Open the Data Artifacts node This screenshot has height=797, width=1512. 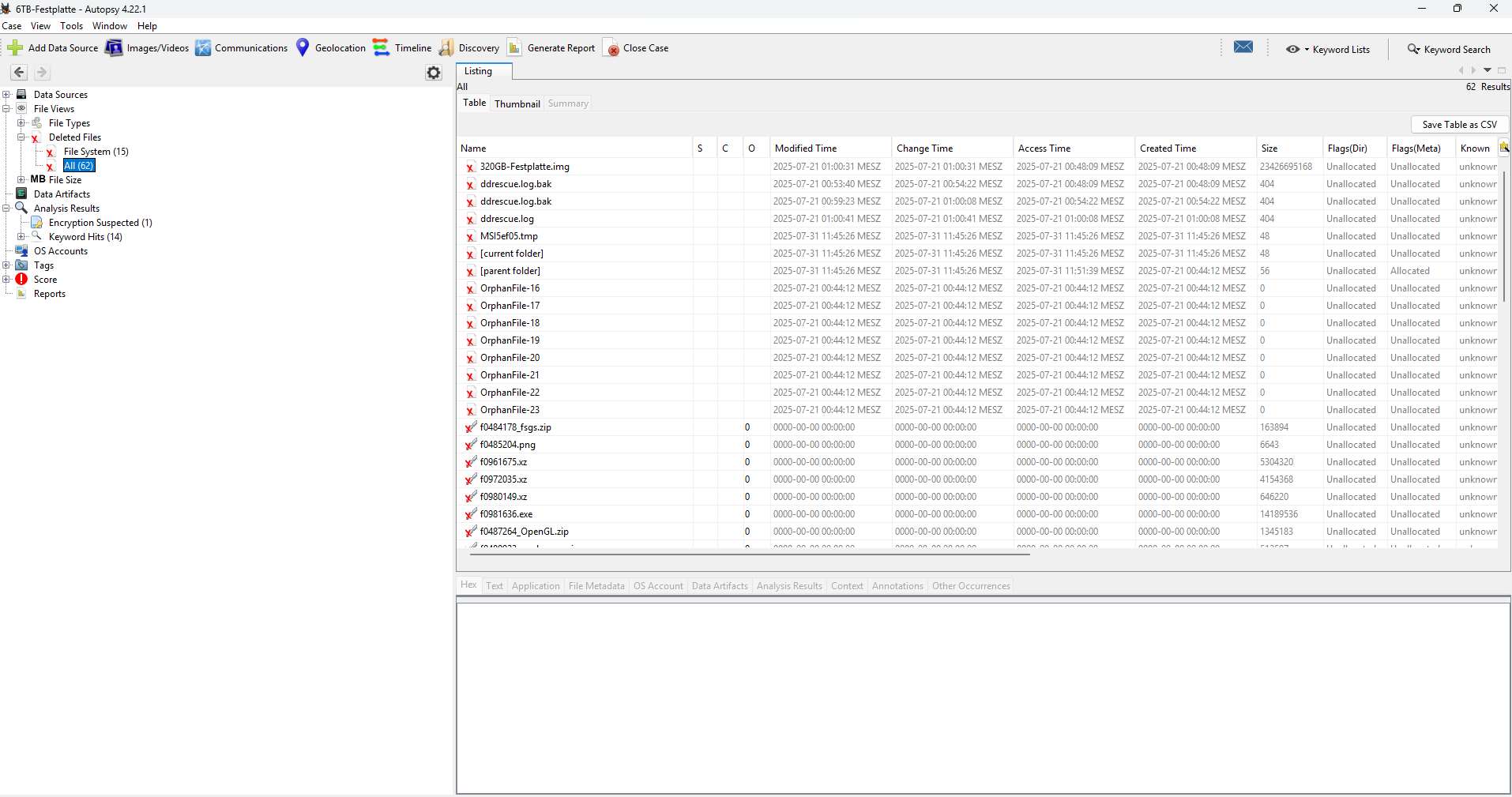62,194
